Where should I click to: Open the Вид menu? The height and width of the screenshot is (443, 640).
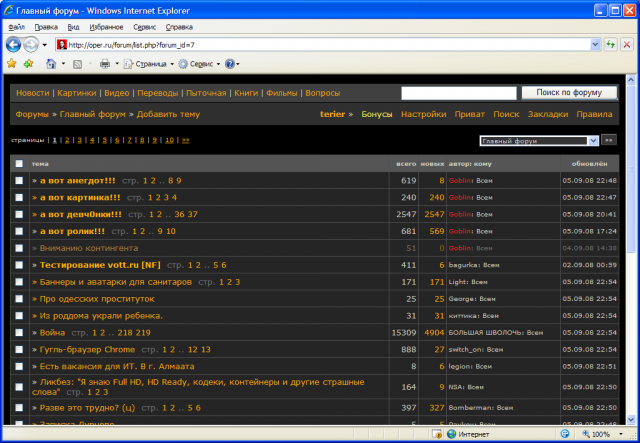73,27
